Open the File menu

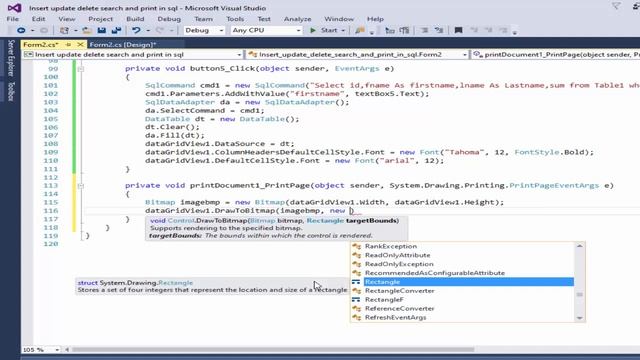(13, 19)
